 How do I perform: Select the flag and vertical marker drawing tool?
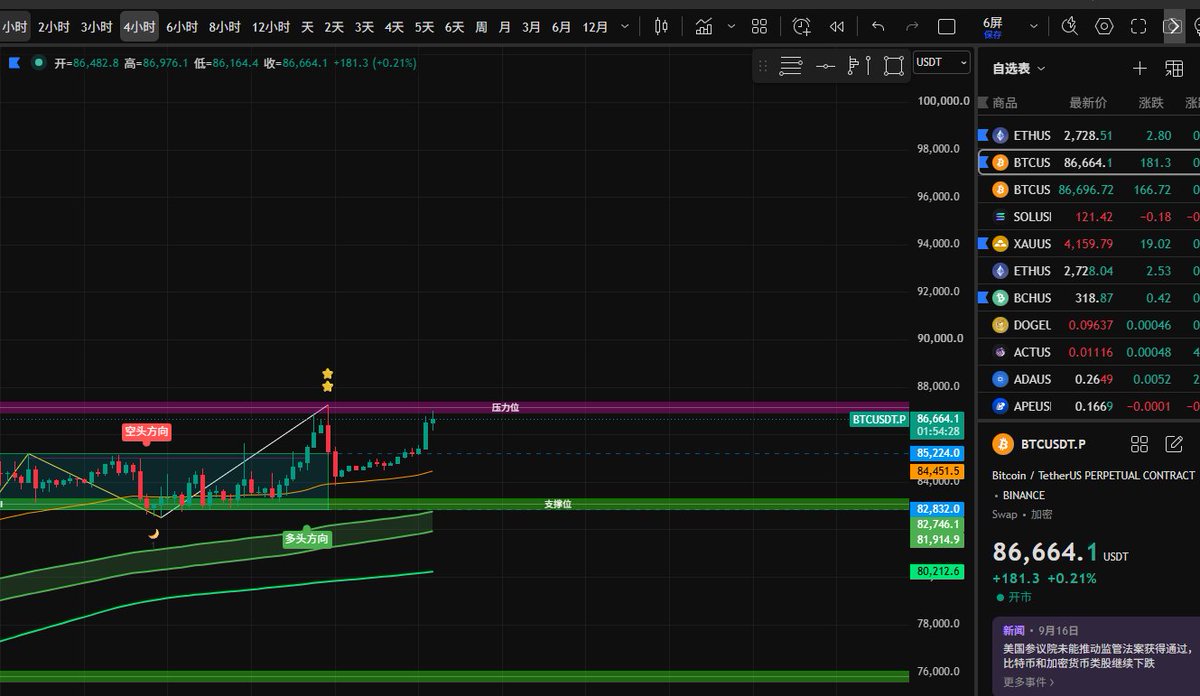coord(859,66)
